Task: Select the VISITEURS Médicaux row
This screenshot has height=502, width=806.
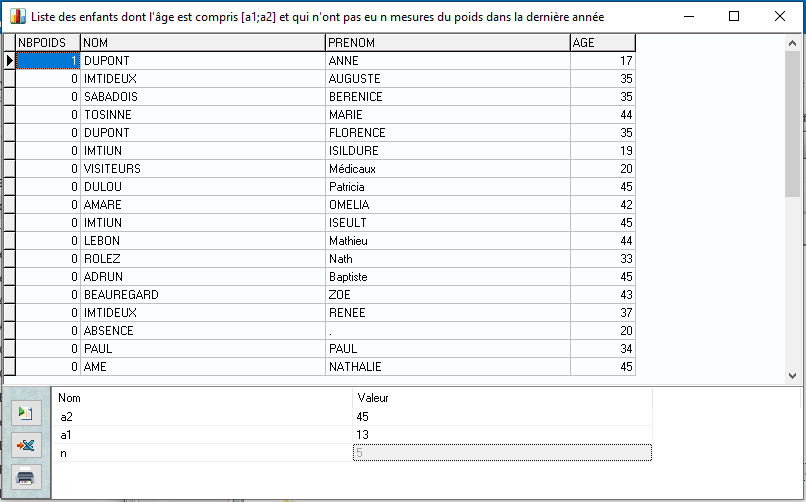Action: pyautogui.click(x=202, y=169)
